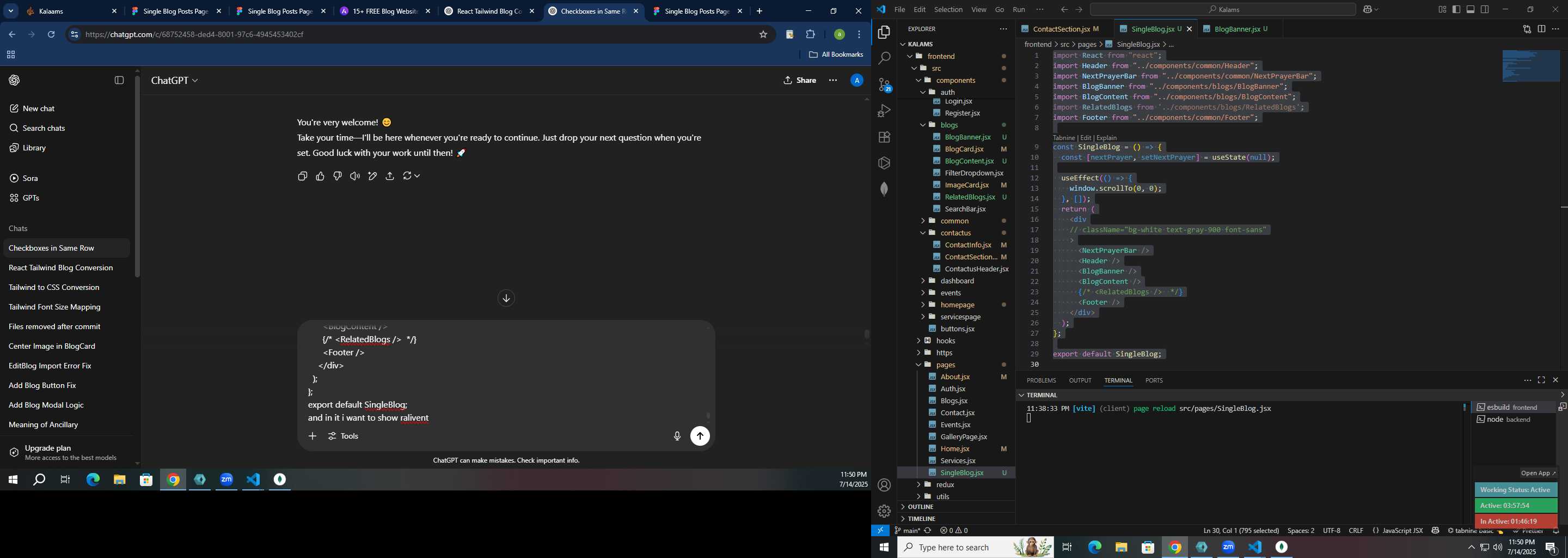Image resolution: width=1568 pixels, height=558 pixels.
Task: Open the PORTS panel tab
Action: (1154, 381)
